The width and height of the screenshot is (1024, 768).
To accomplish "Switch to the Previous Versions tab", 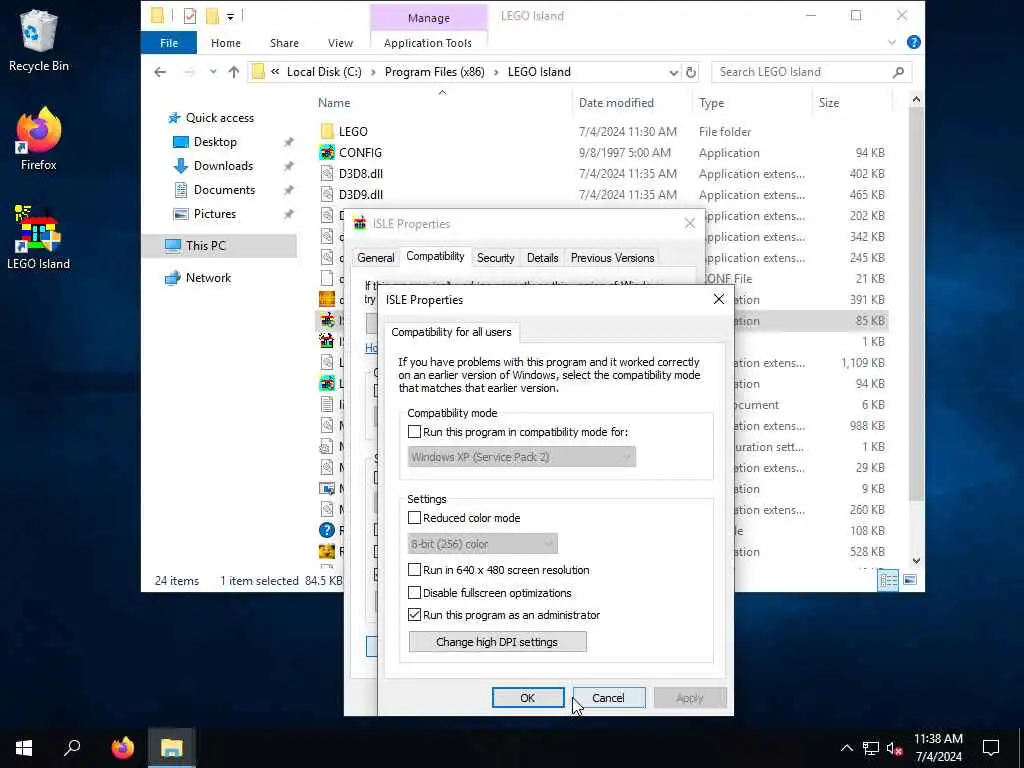I will (x=612, y=258).
